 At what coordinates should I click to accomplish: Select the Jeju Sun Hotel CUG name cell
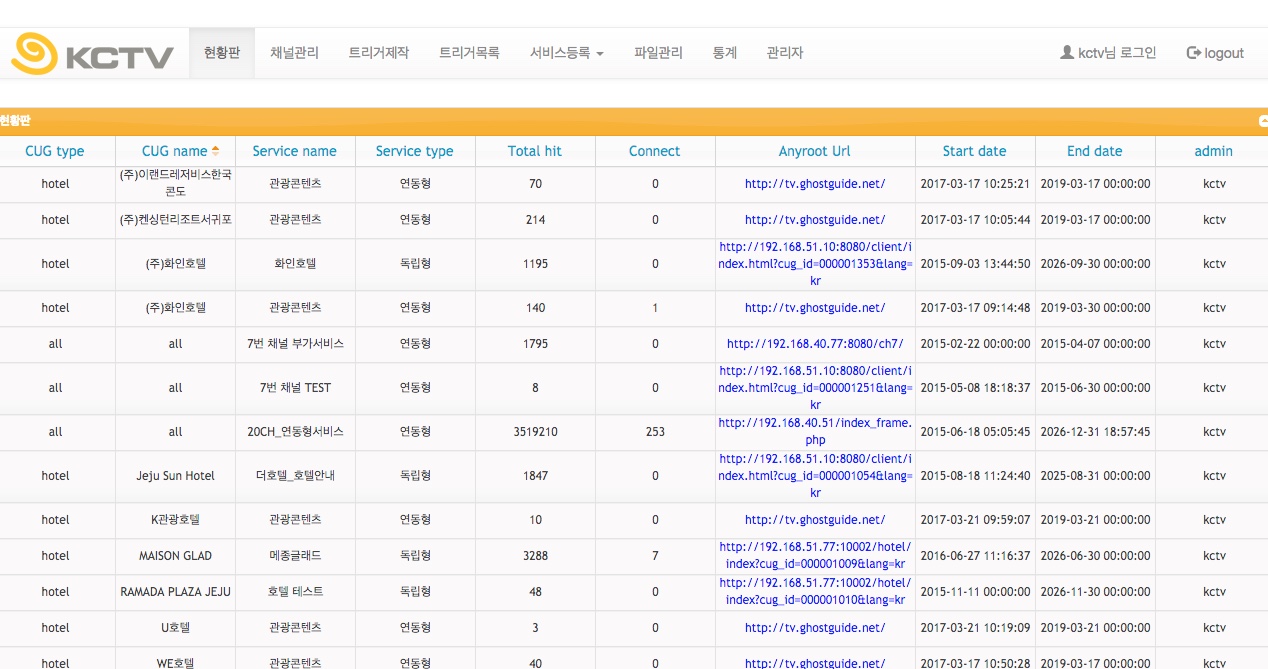coord(175,476)
